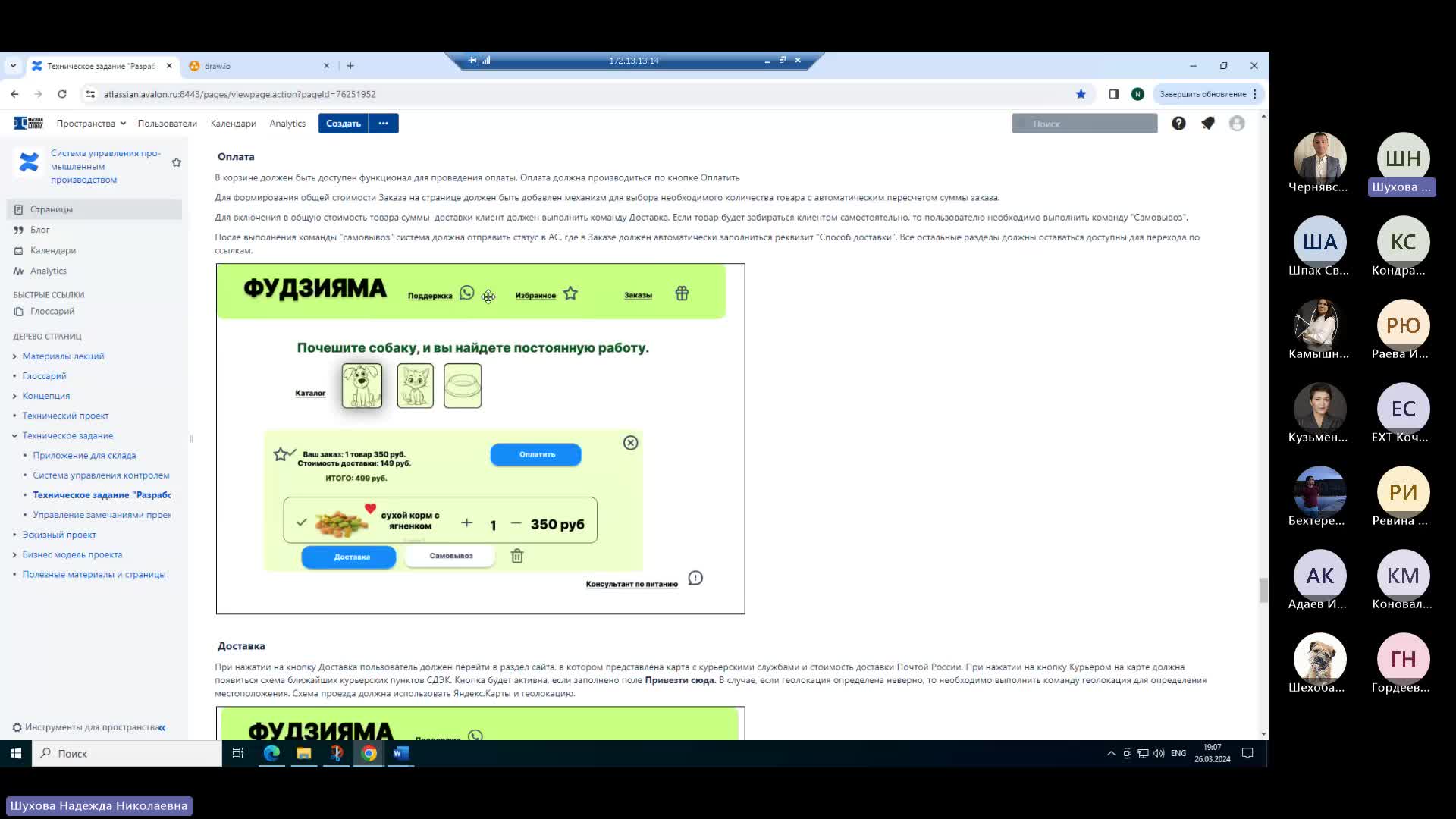Click the space logo in the sidebar
The image size is (1456, 819).
tap(29, 162)
